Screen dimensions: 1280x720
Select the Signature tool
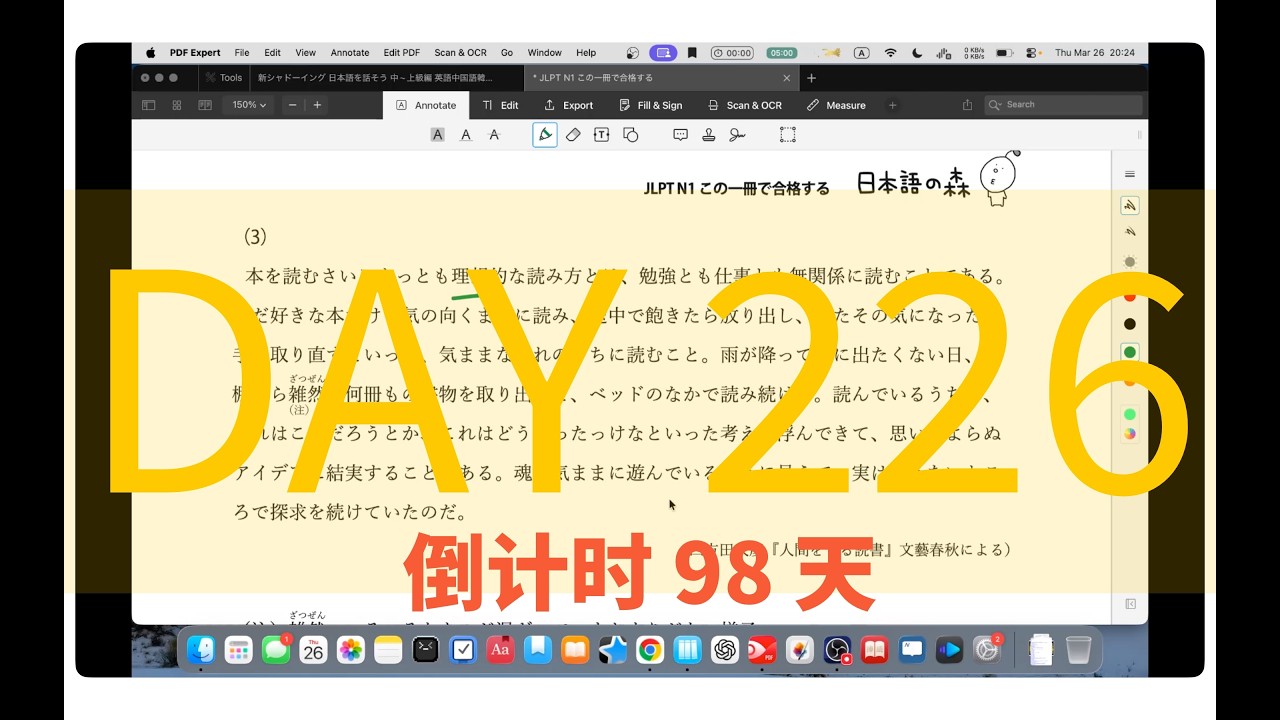[x=737, y=134]
